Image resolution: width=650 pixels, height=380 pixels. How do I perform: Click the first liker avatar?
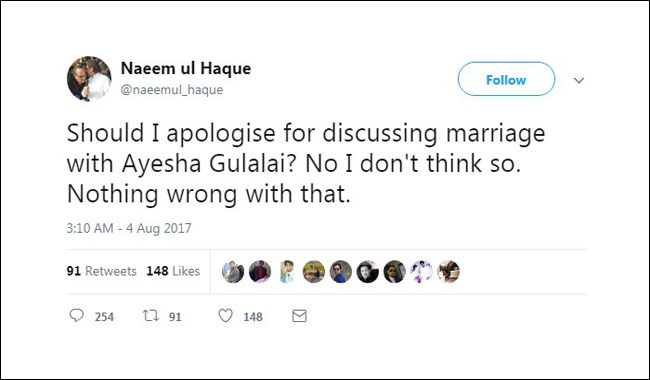click(233, 272)
